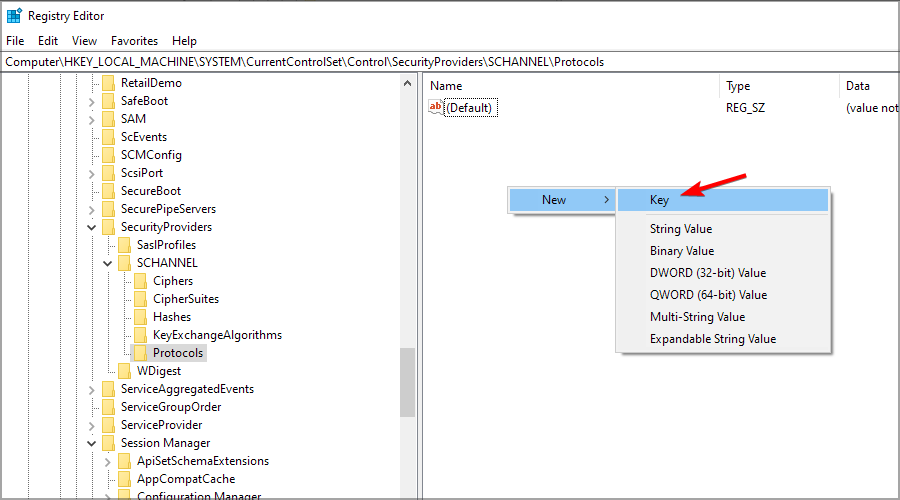
Task: Collapse the Session Manager tree node
Action: [x=92, y=444]
